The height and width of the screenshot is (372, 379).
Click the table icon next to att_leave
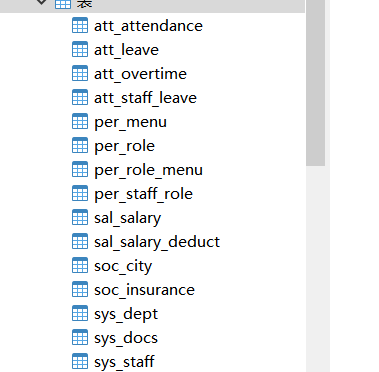point(80,50)
